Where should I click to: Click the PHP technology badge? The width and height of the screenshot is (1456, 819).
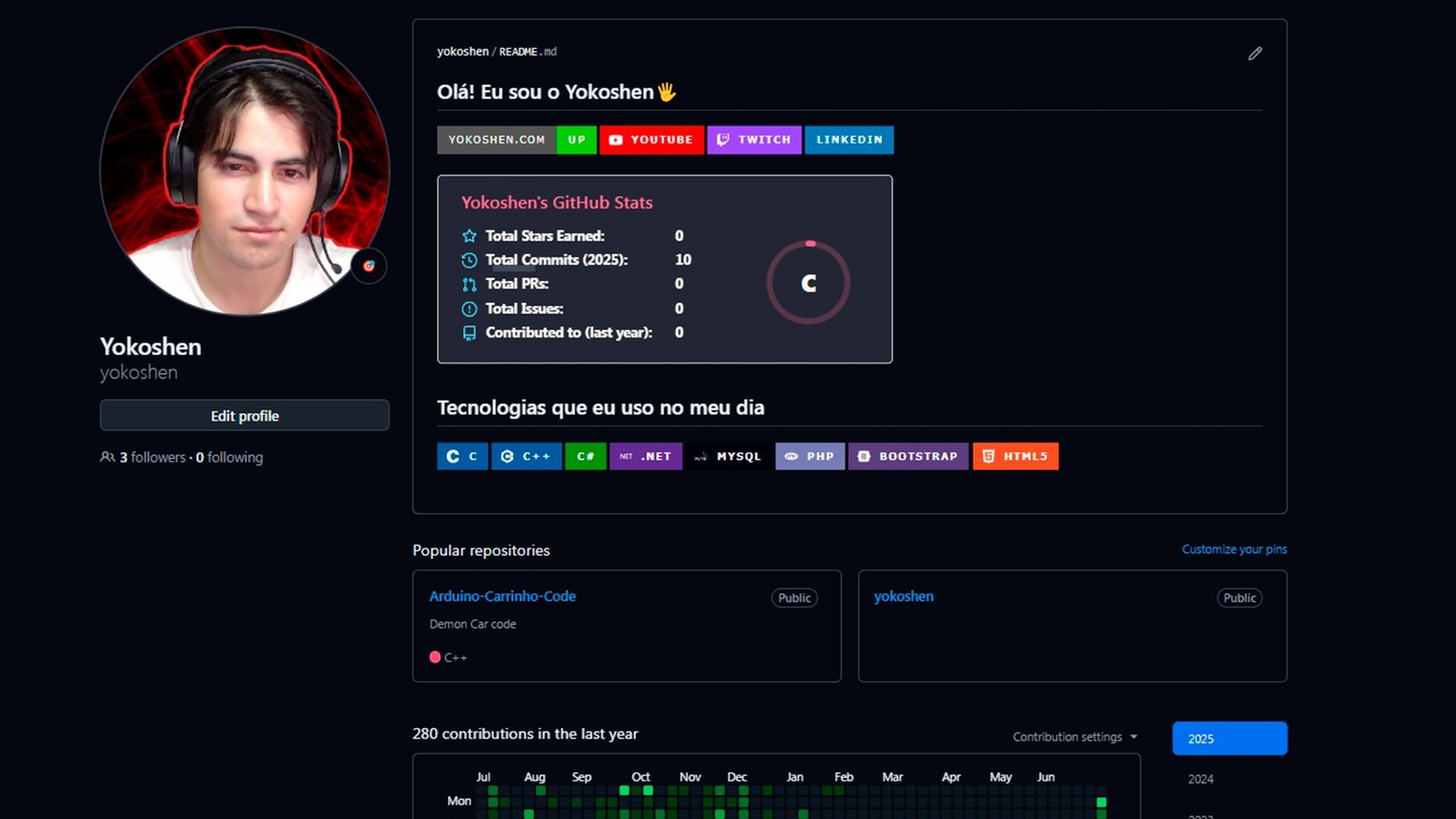click(x=810, y=457)
